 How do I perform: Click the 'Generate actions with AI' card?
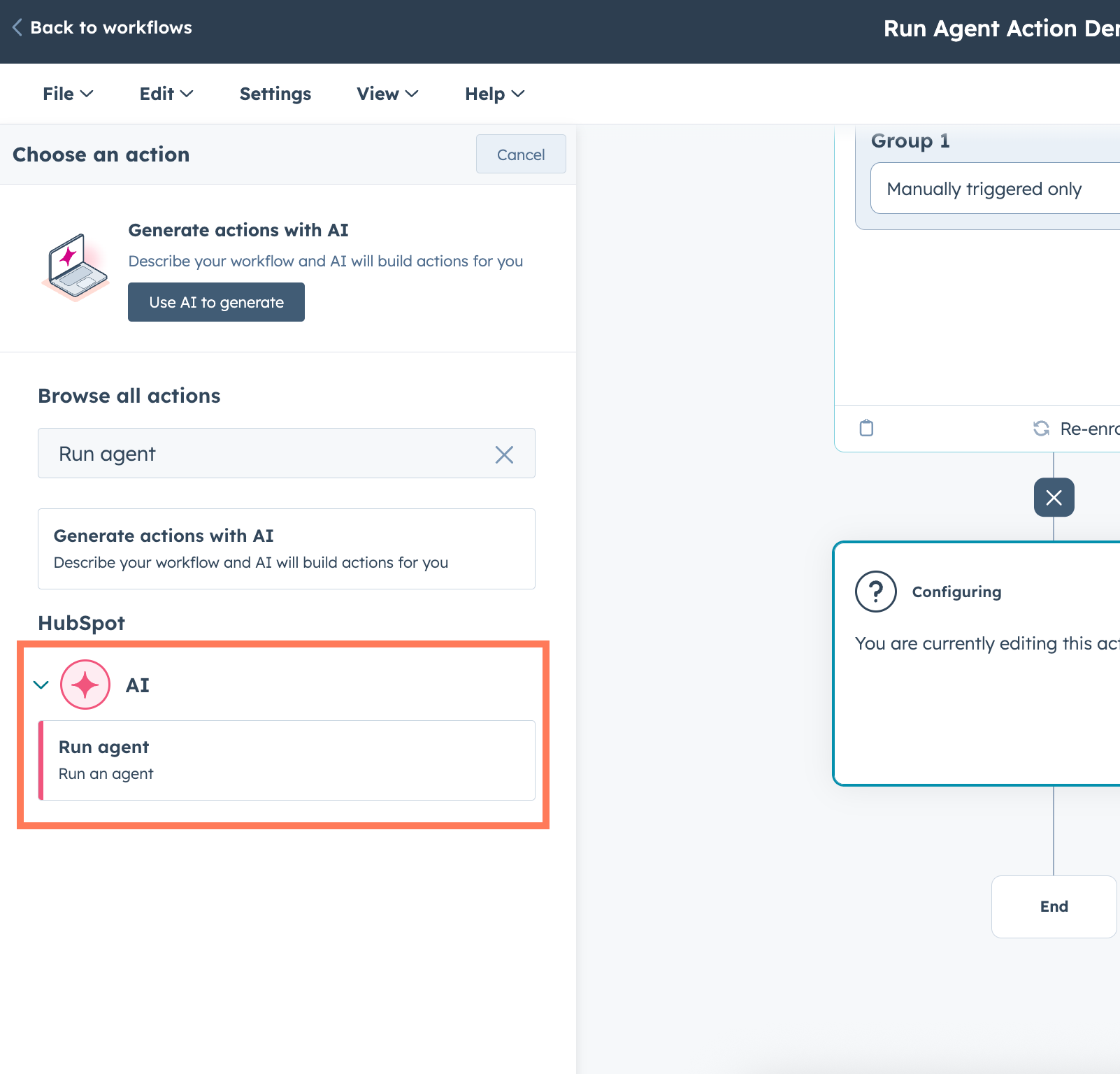click(x=287, y=549)
